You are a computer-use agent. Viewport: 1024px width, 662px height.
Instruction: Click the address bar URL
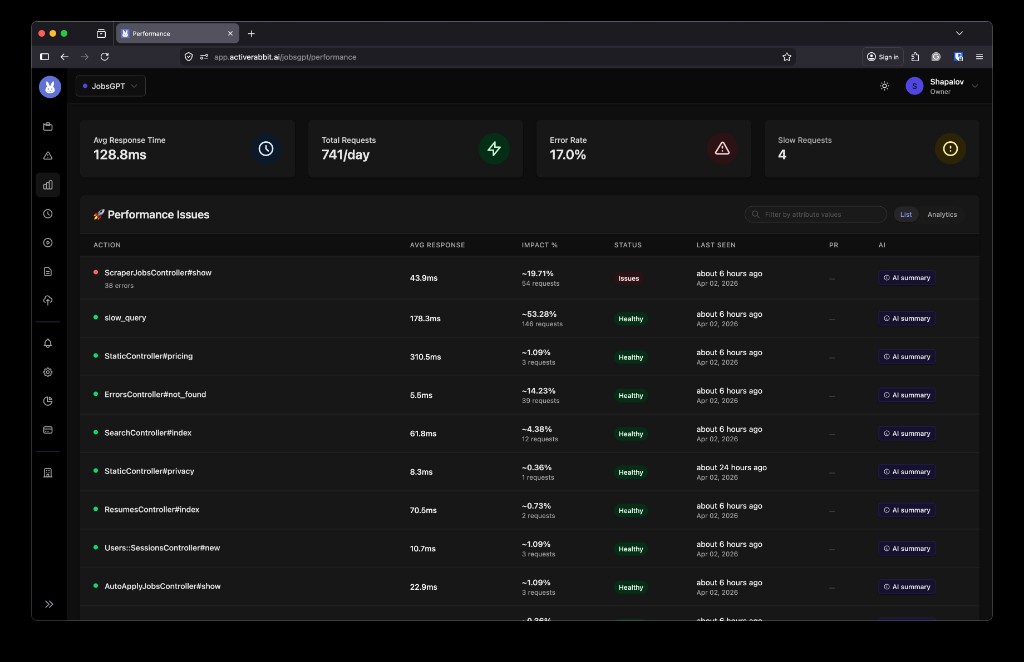tap(285, 57)
